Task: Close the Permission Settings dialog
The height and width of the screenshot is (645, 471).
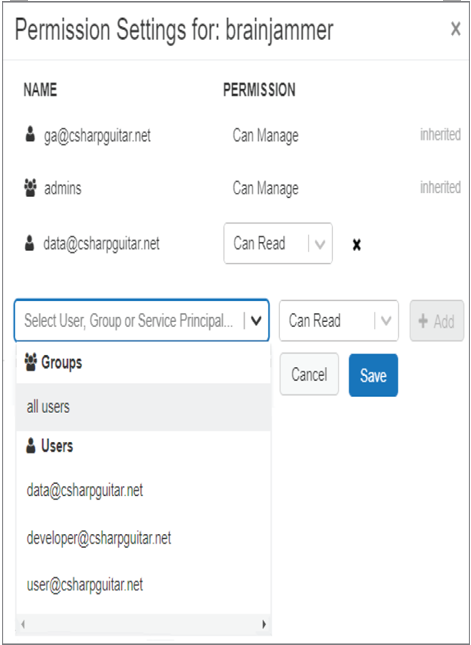Action: [455, 29]
